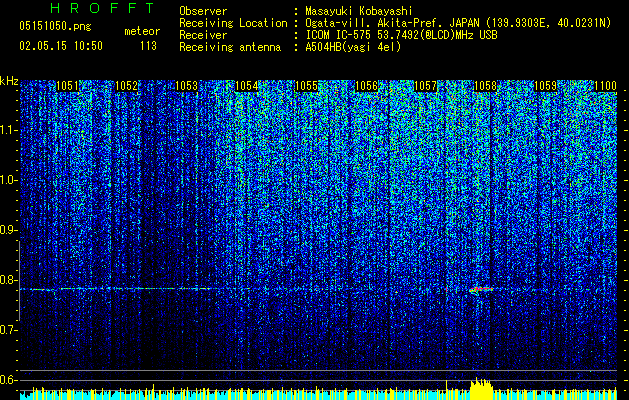629x400 pixels.
Task: Click the Observer field label
Action: click(203, 11)
